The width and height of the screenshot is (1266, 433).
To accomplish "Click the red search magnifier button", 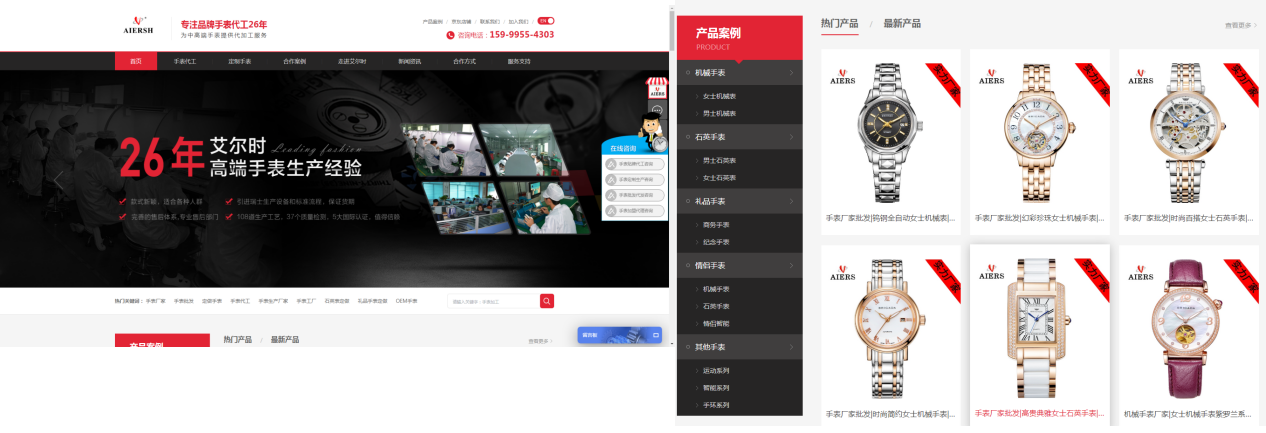I will 547,301.
